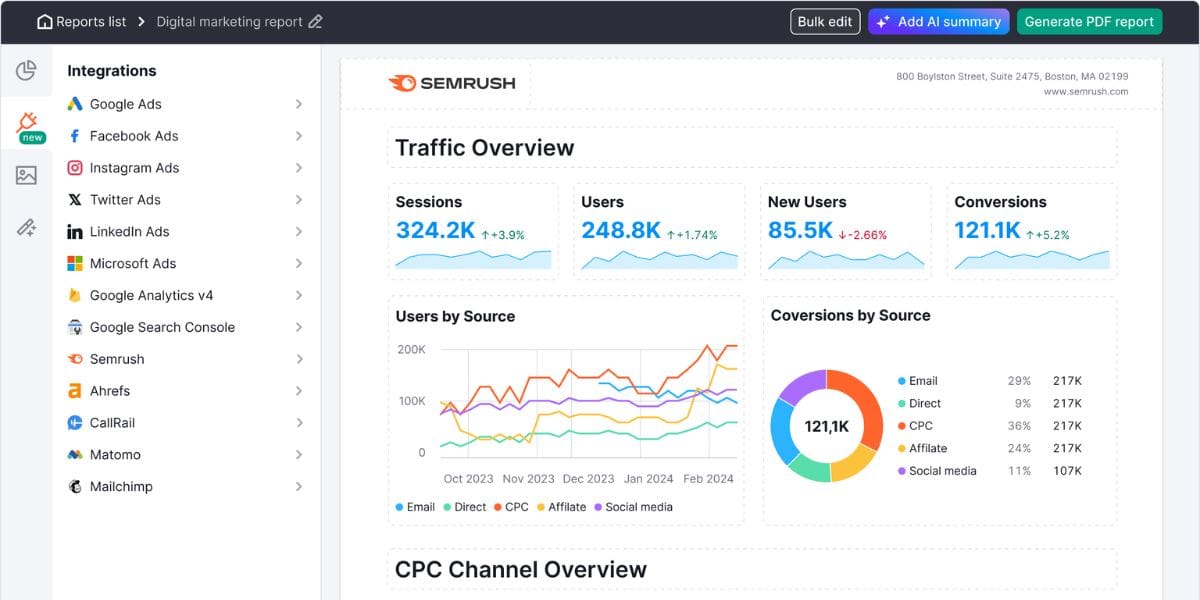Click the Ahrefs logo icon
This screenshot has height=600, width=1200.
[x=75, y=391]
